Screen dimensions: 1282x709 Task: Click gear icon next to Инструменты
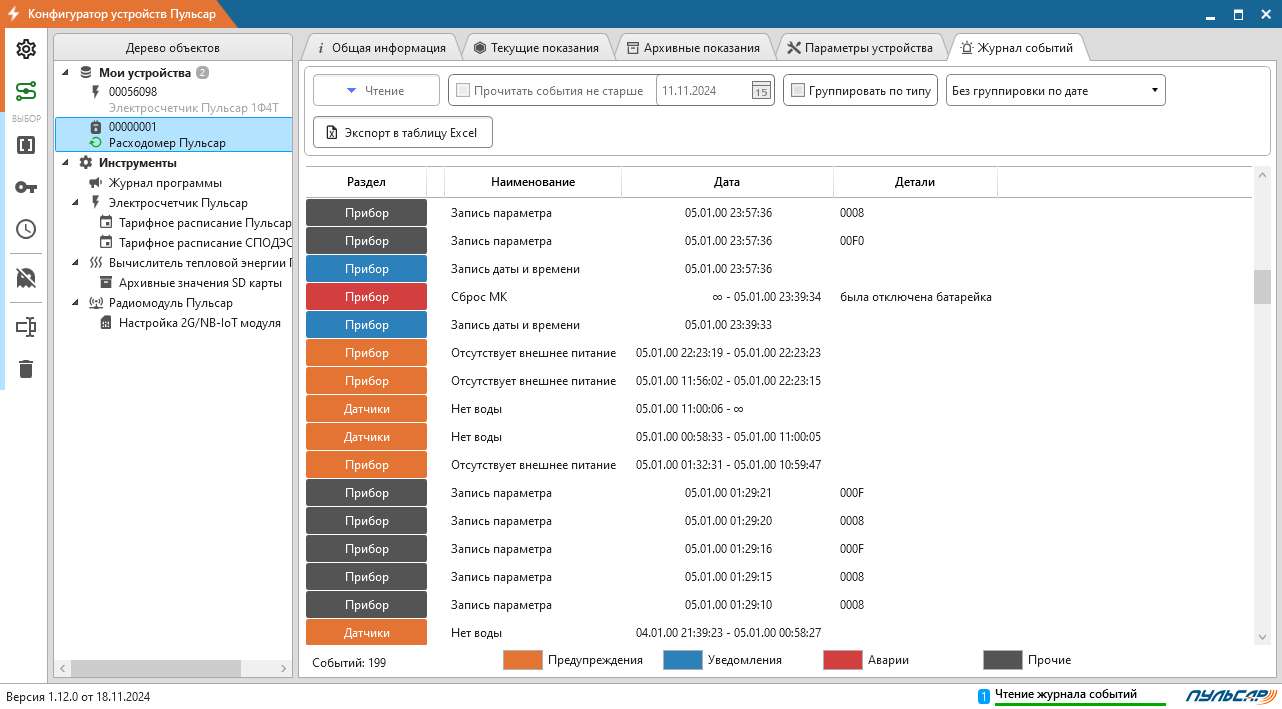(x=86, y=163)
